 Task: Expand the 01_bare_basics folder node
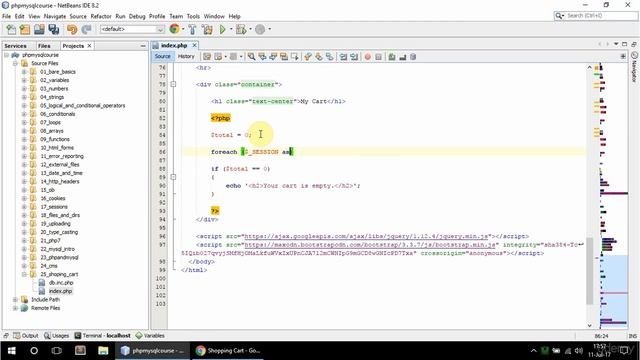[24, 72]
